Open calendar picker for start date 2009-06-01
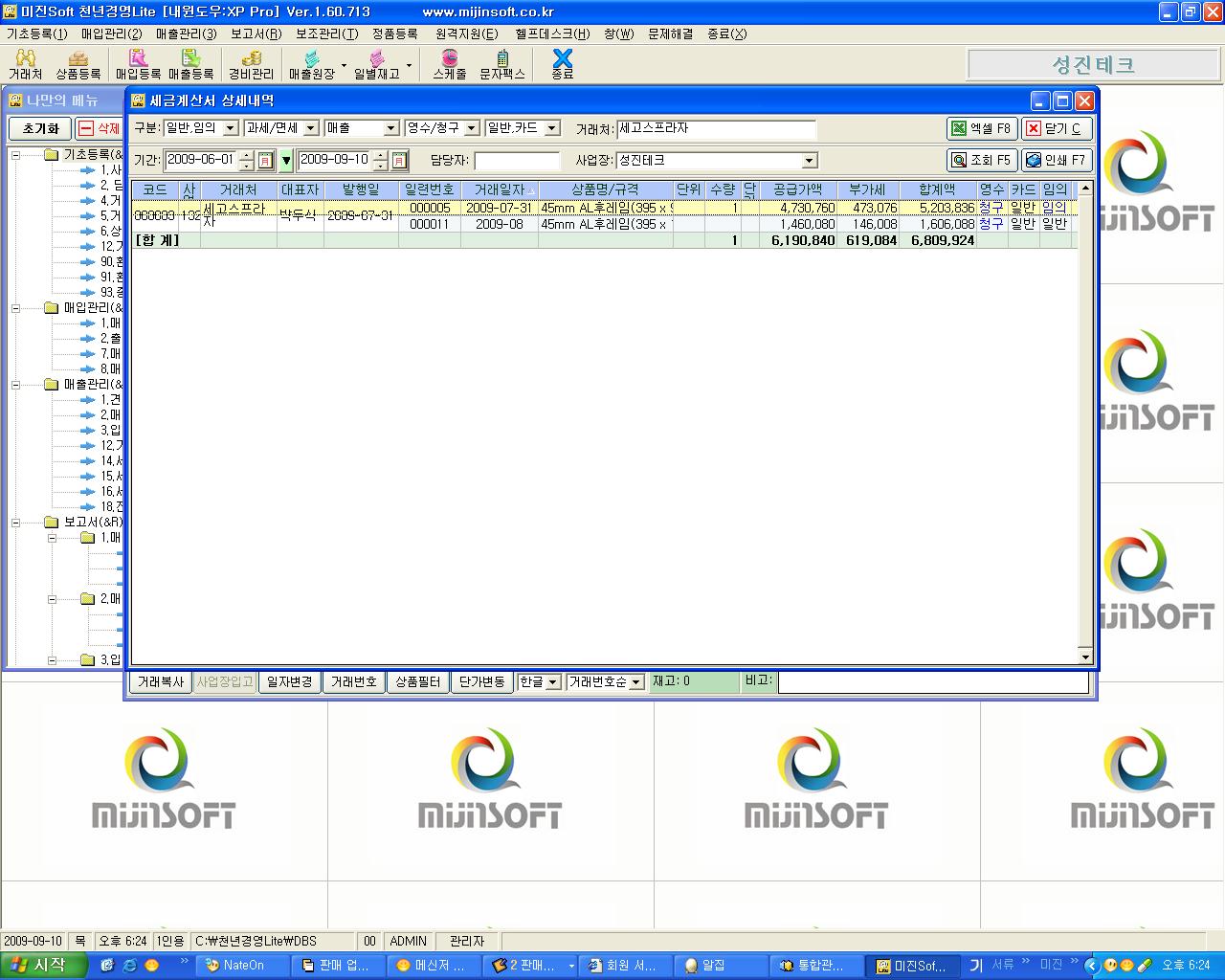This screenshot has width=1225, height=980. coord(266,161)
